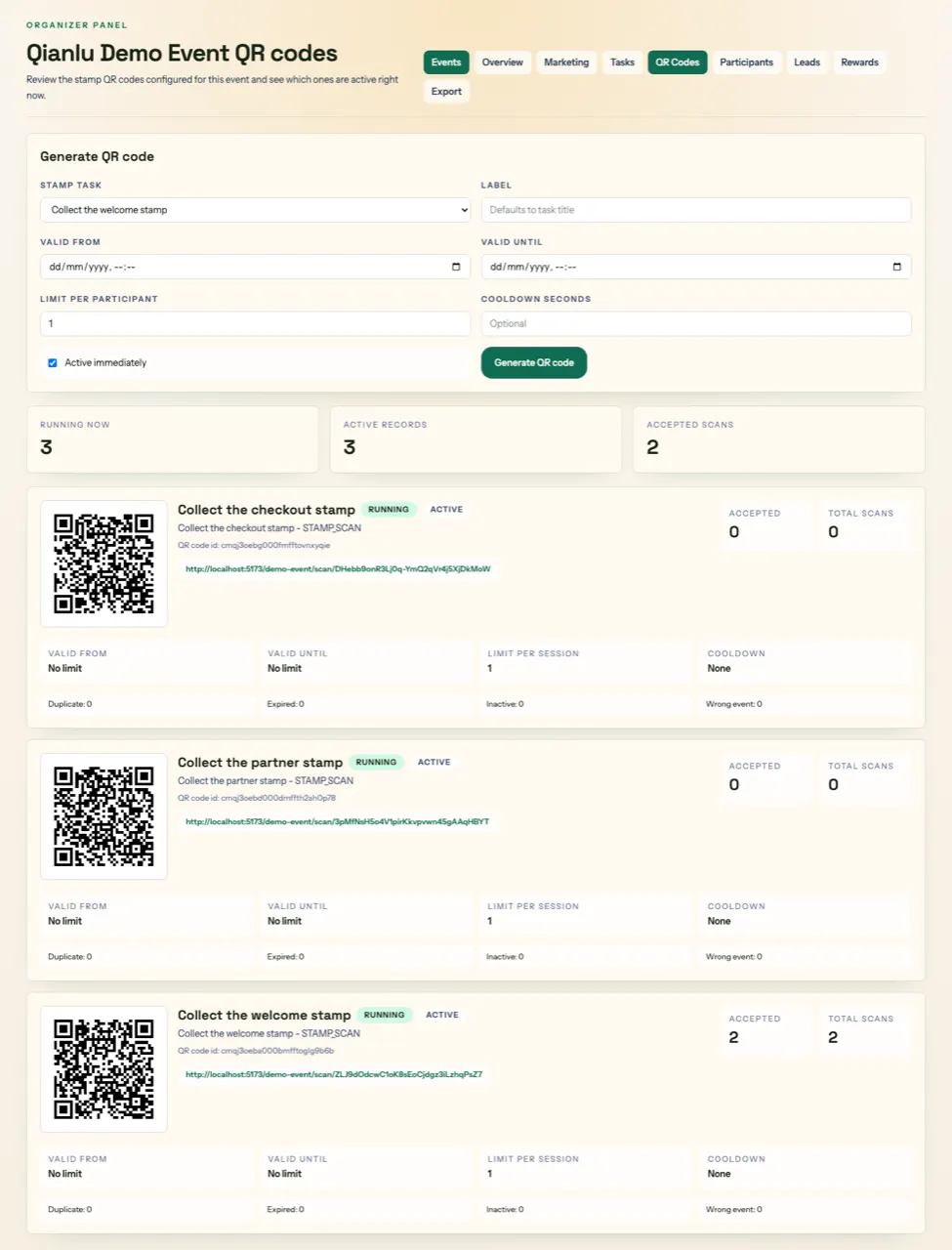Select the QR Codes tab
The height and width of the screenshot is (1250, 952).
[678, 62]
